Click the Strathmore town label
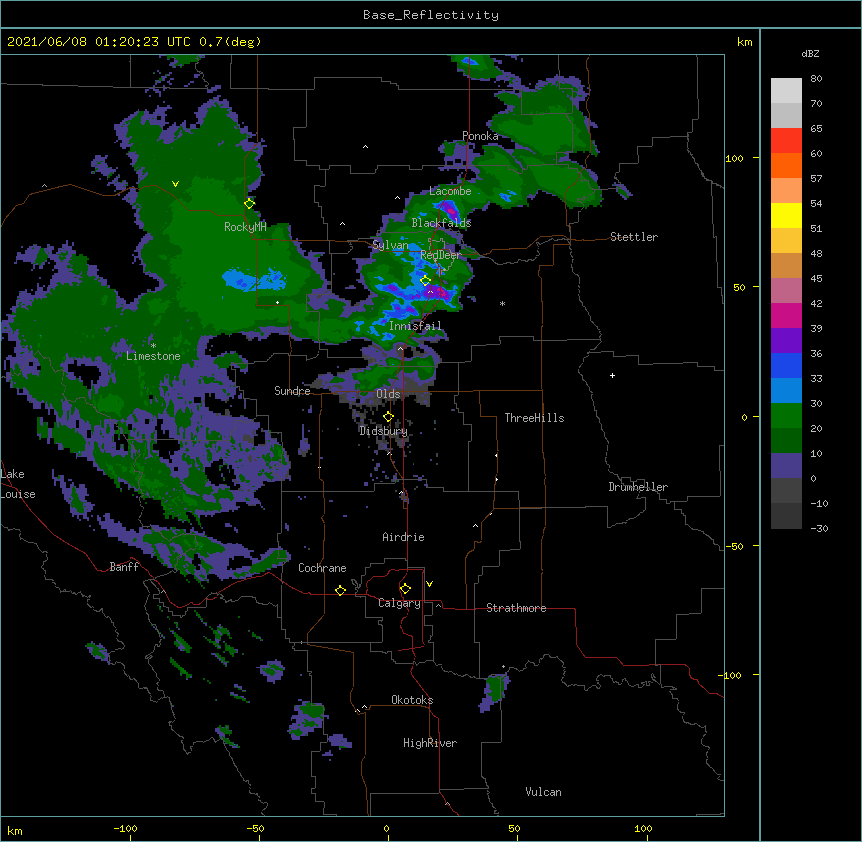The width and height of the screenshot is (862, 842). (x=516, y=608)
